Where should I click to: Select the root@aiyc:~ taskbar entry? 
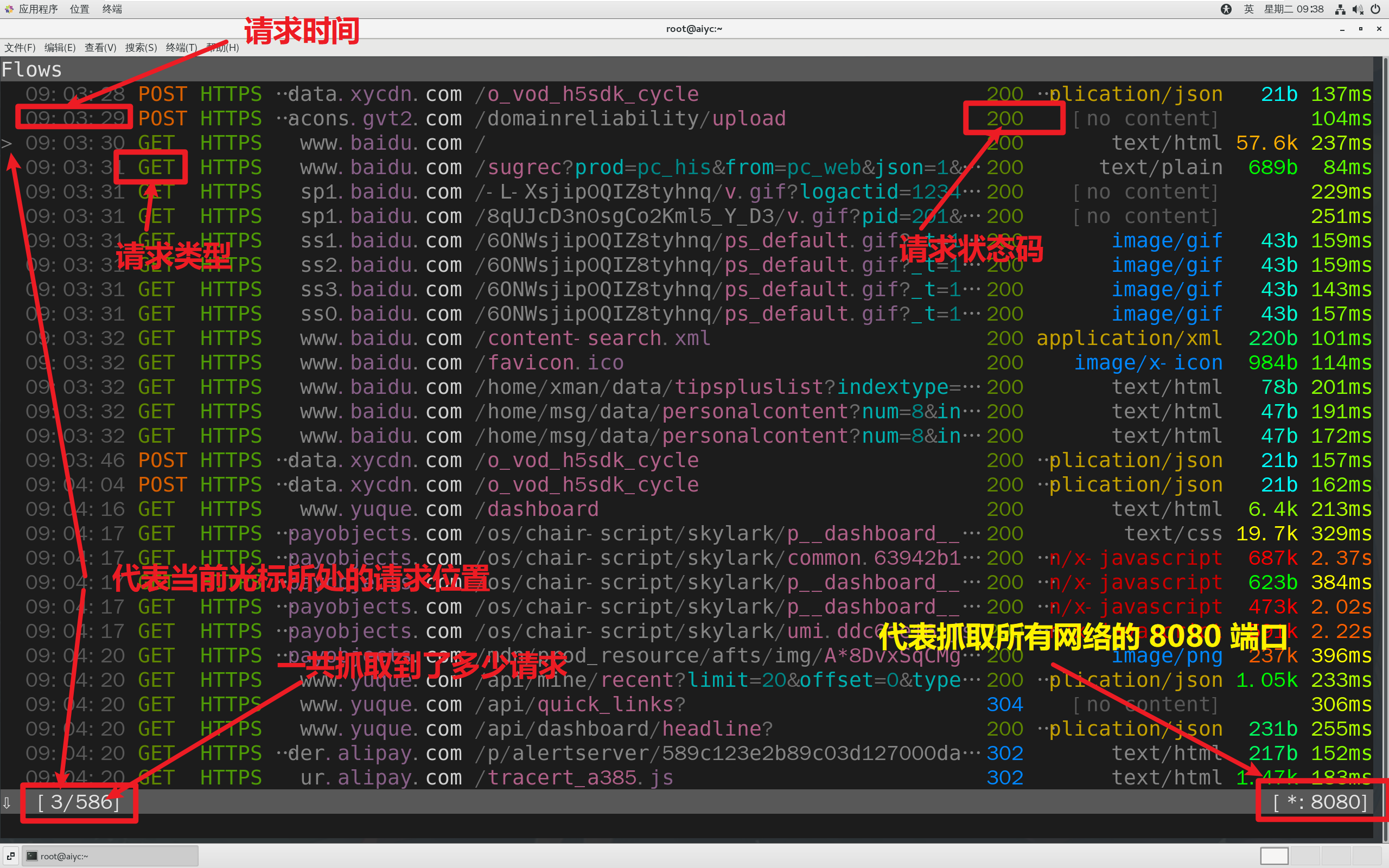(x=110, y=856)
